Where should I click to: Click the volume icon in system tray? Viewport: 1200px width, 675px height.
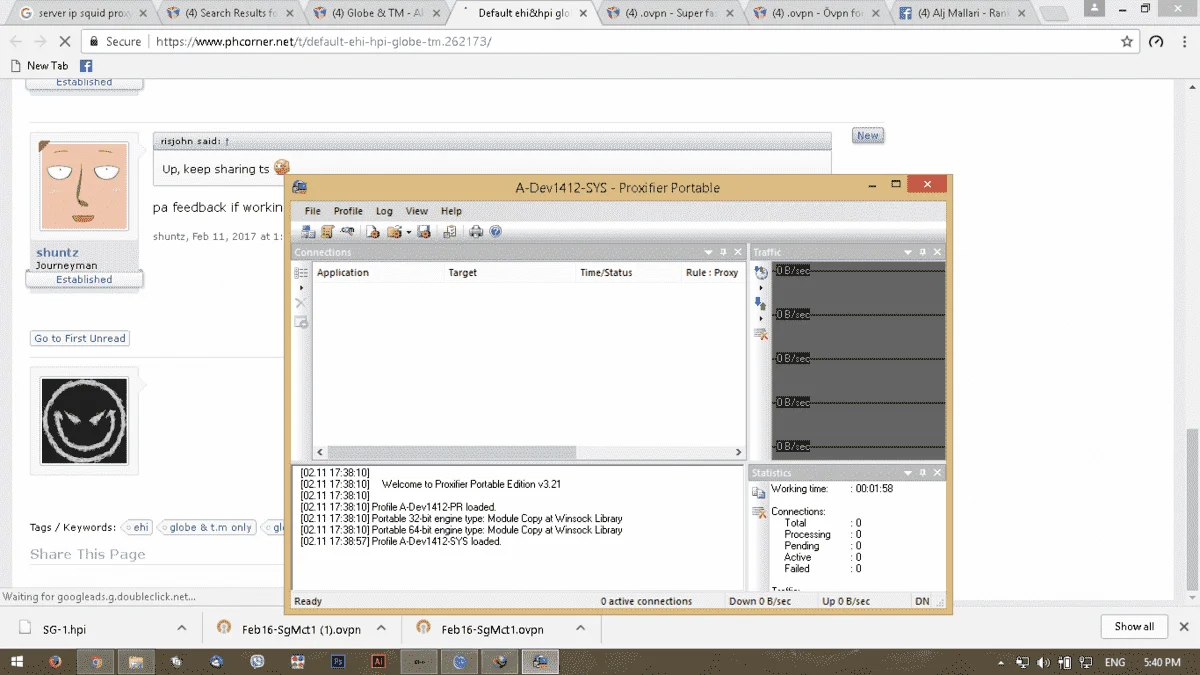(x=1043, y=662)
